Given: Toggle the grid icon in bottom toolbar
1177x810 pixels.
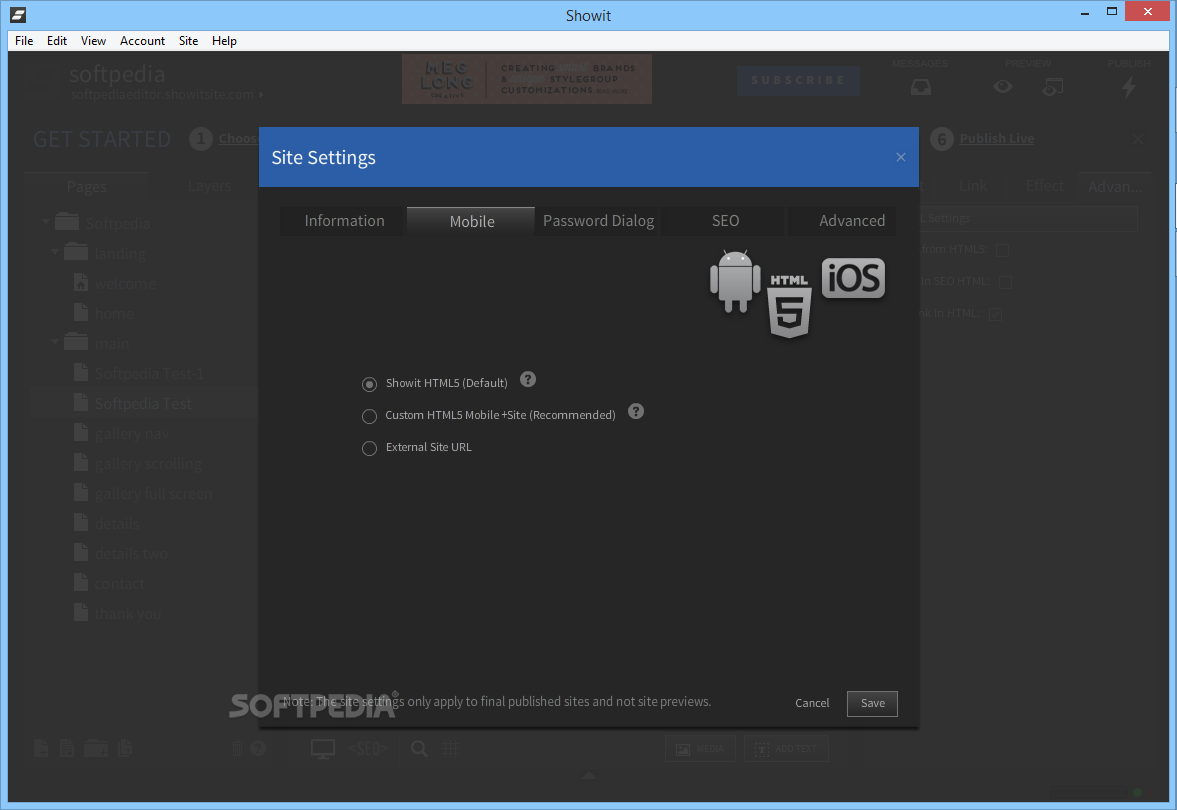Looking at the screenshot, I should (450, 748).
